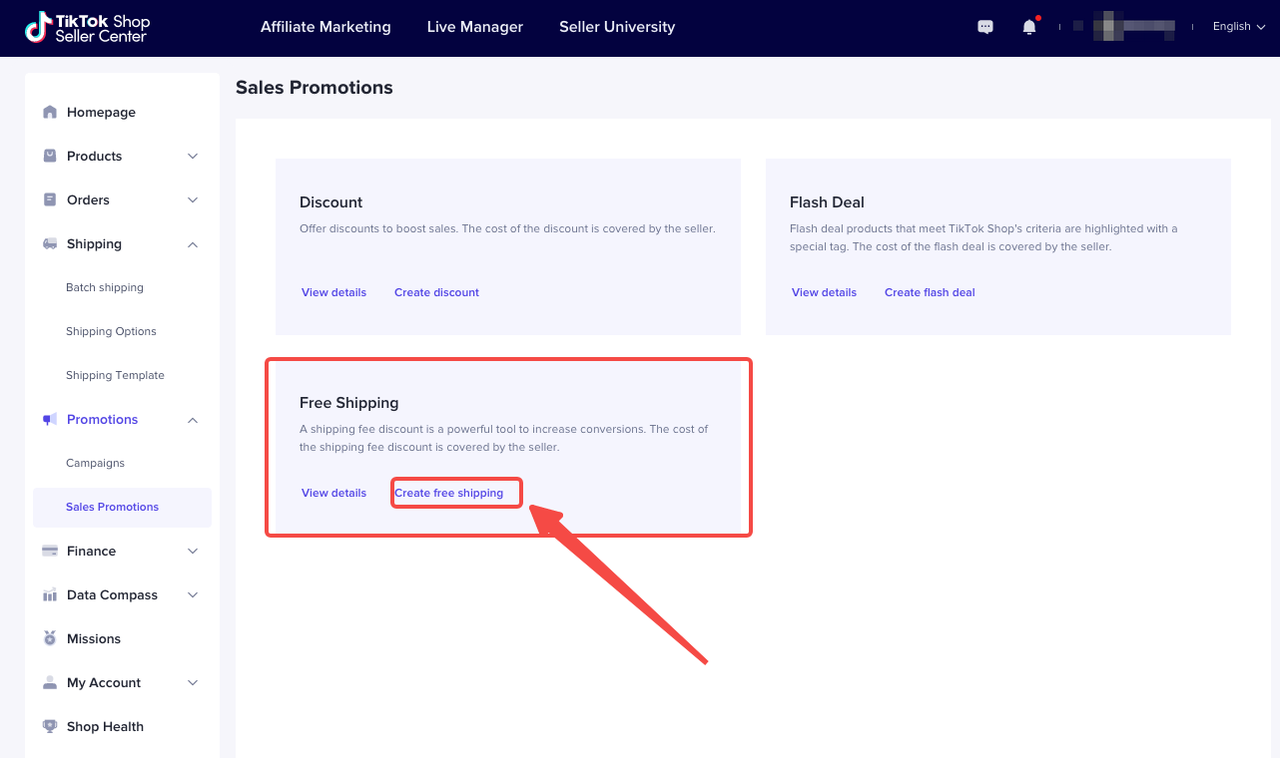This screenshot has height=758, width=1280.
Task: Click the Finance card icon
Action: (50, 551)
